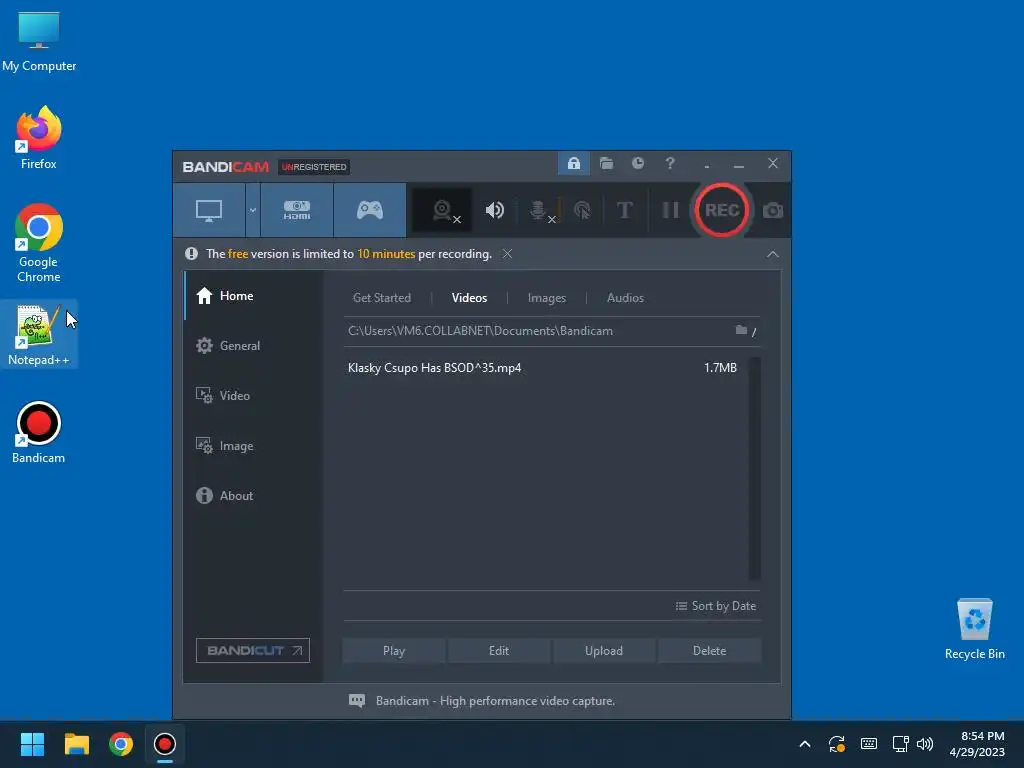Click the network tray icon

click(901, 744)
